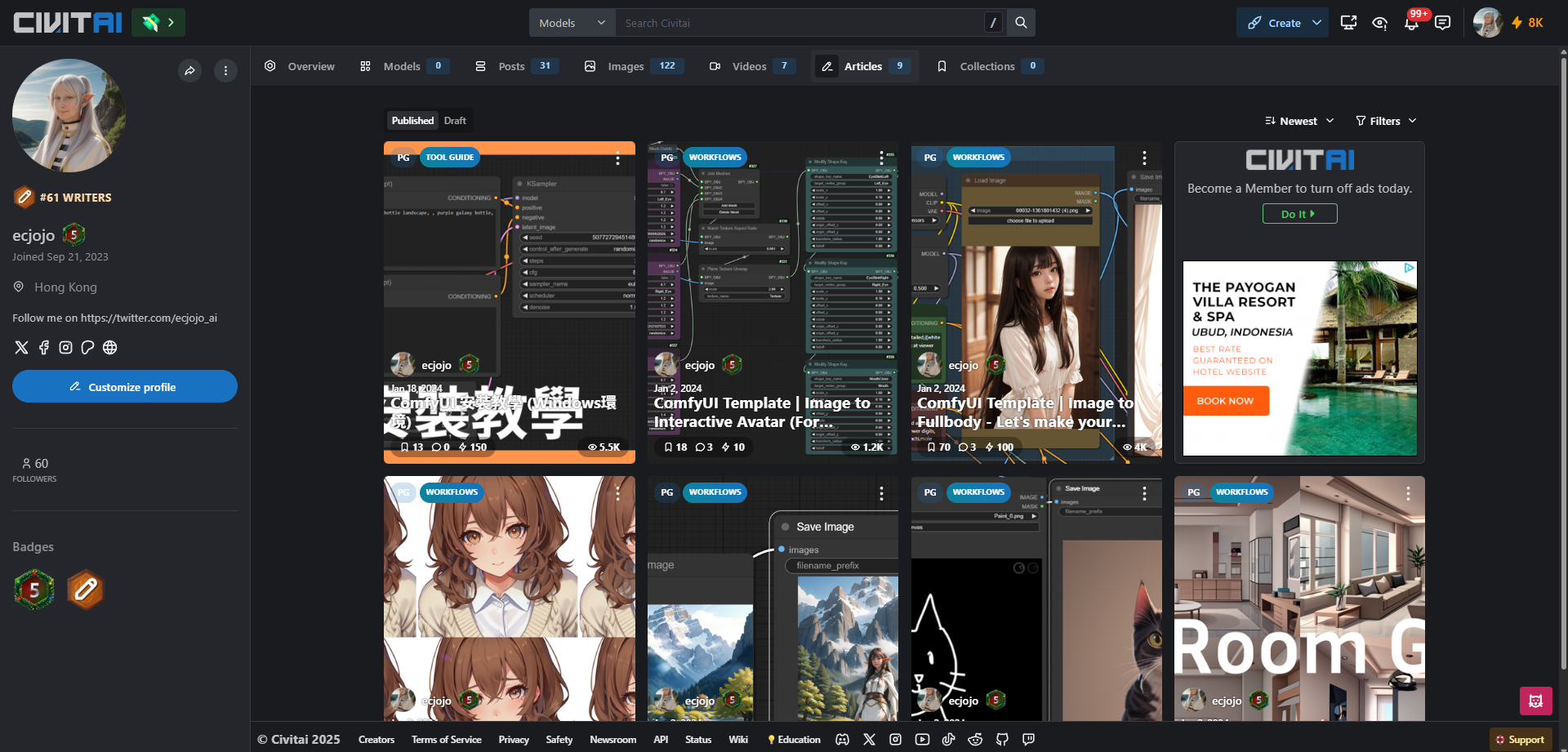Open the X (Twitter) profile link icon
This screenshot has width=1568, height=752.
point(21,348)
